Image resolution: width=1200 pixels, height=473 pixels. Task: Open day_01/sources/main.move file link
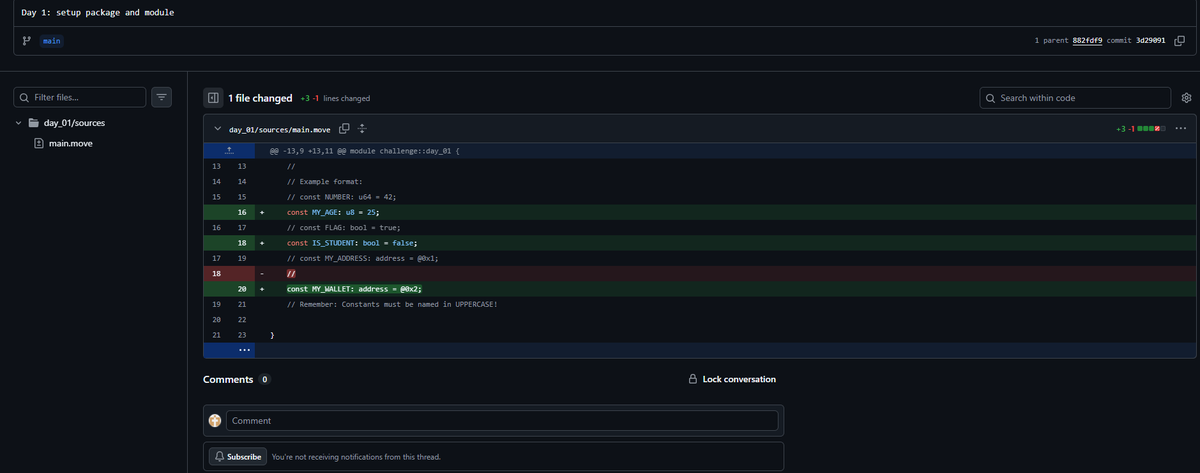point(281,130)
